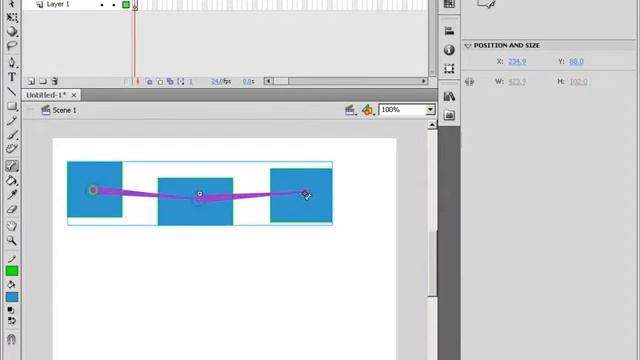Click the fill color bucket icon
This screenshot has height=360, width=640.
(12, 284)
